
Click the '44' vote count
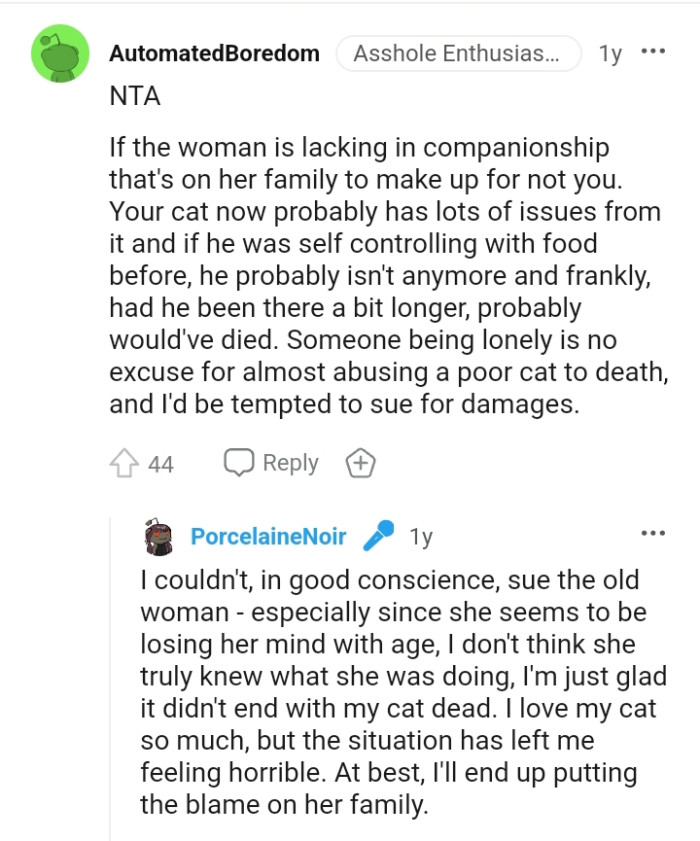click(x=160, y=462)
